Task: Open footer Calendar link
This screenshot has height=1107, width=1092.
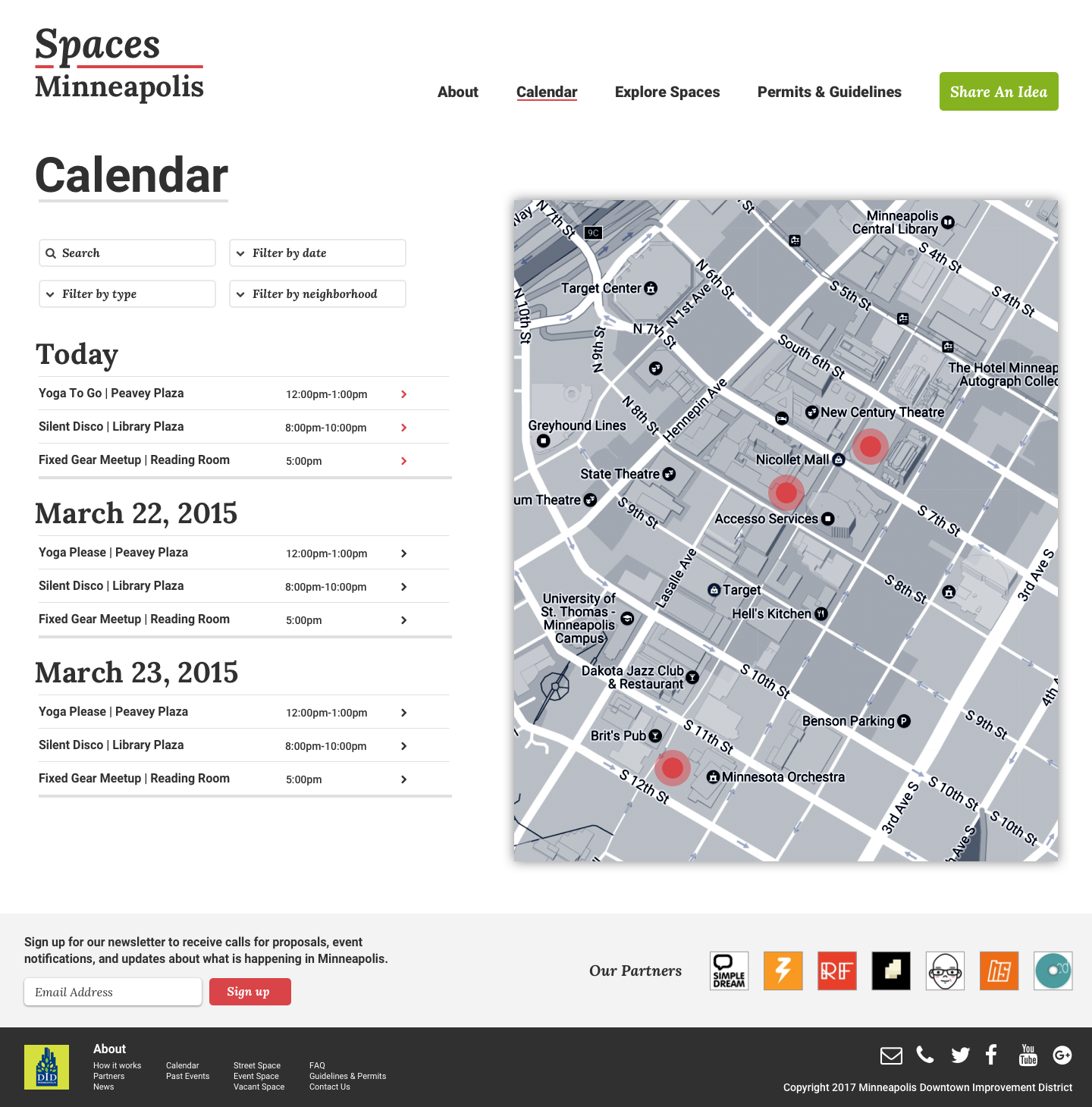Action: [x=183, y=1065]
